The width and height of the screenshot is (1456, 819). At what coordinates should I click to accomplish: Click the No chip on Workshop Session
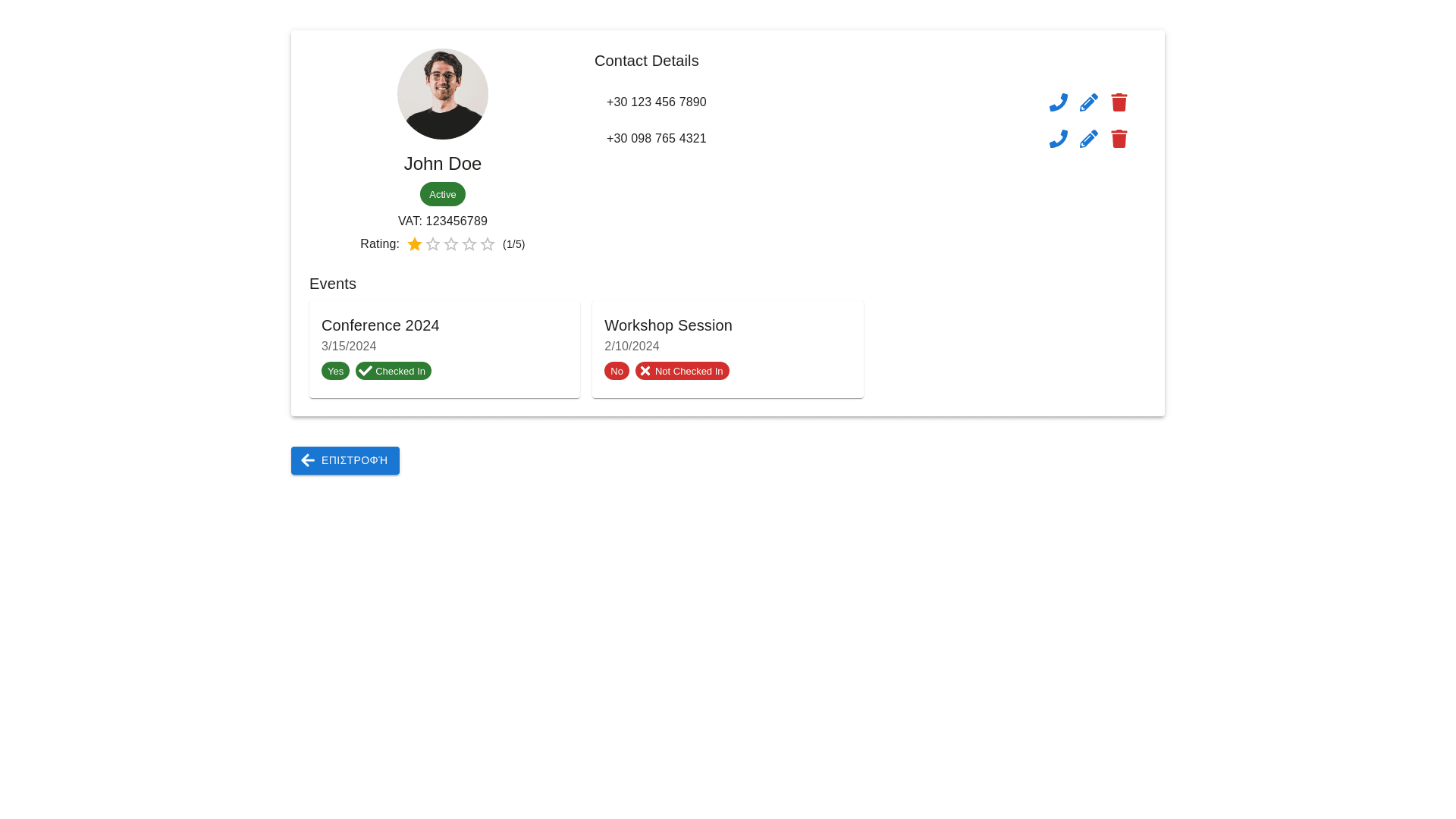point(617,371)
